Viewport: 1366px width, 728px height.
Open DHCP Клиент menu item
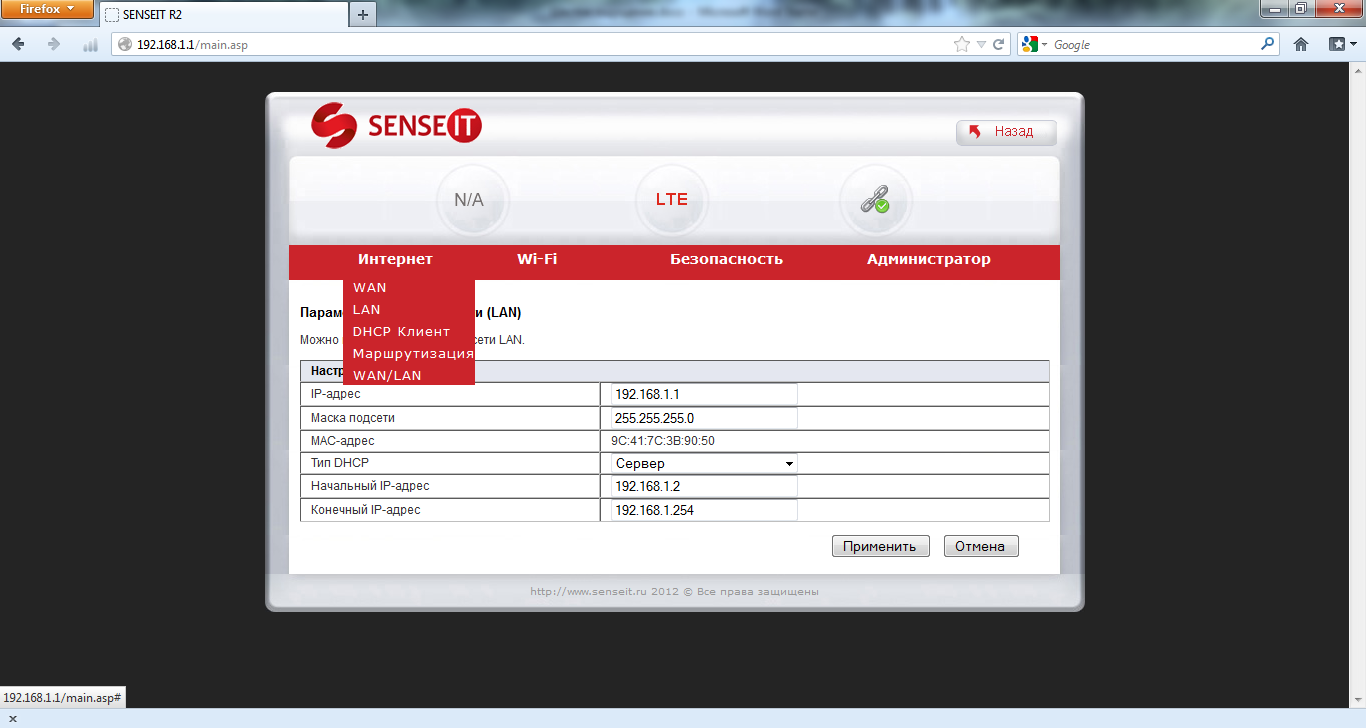tap(401, 332)
